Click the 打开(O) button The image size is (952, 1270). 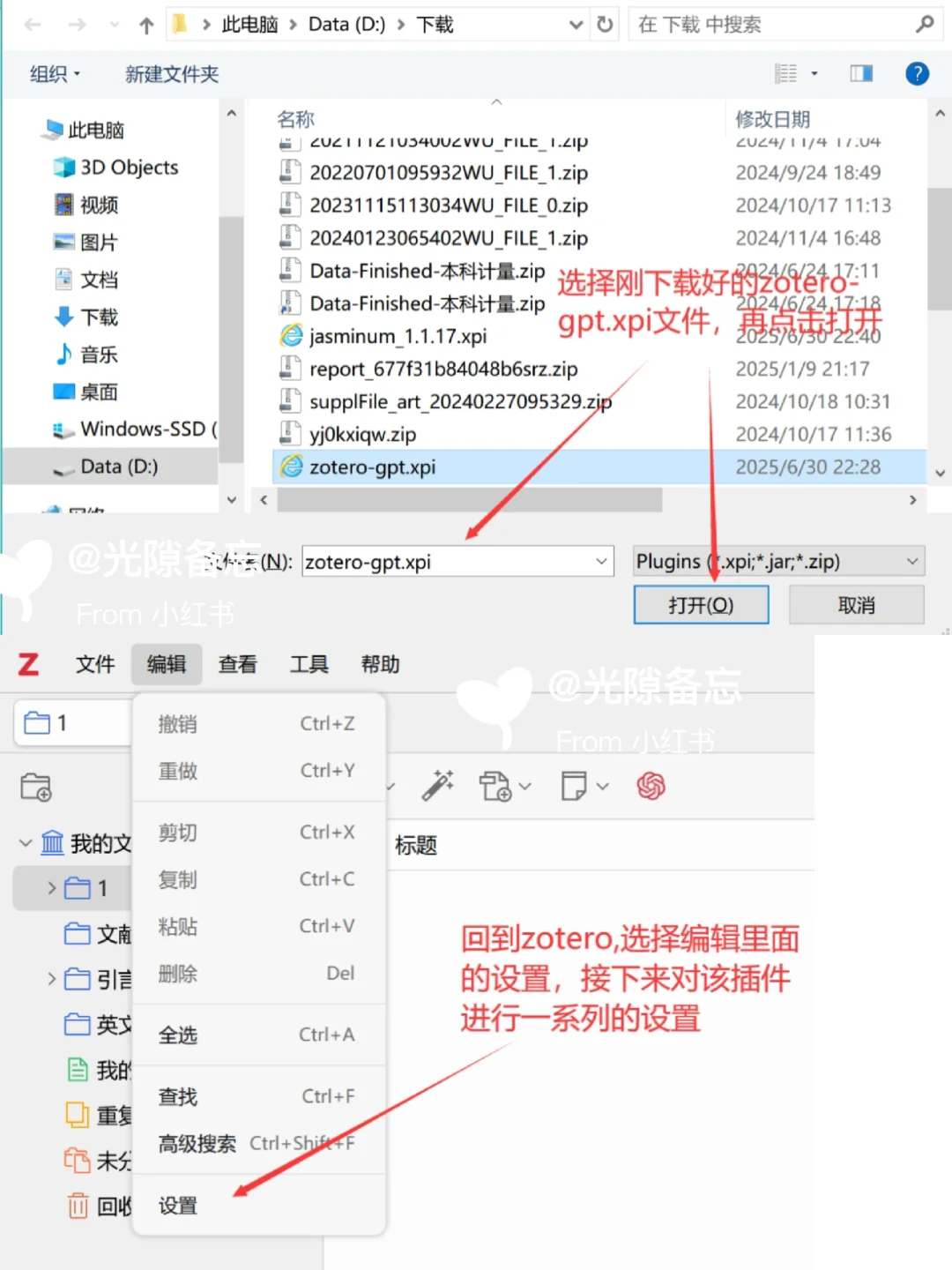pos(701,605)
